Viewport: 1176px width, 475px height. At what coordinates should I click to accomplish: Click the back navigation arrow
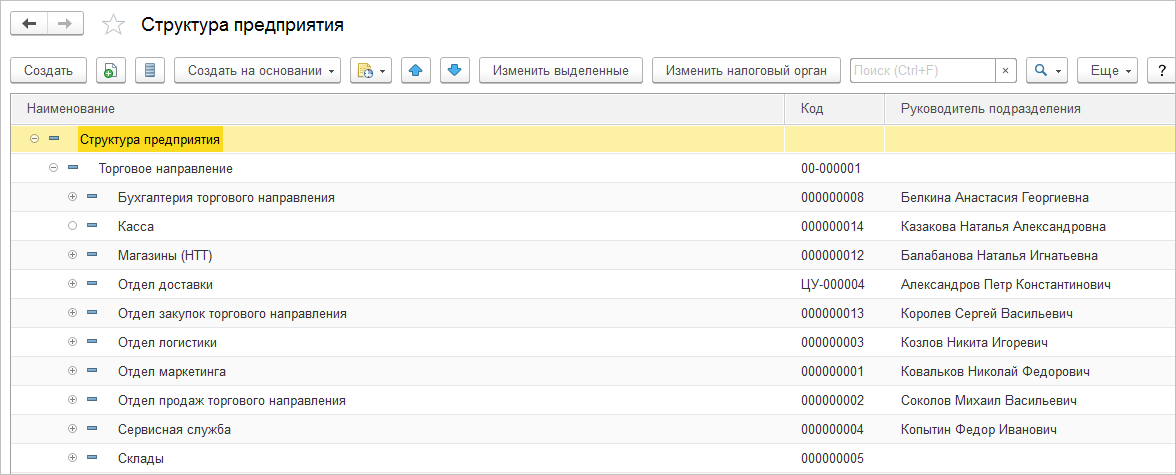[x=29, y=24]
